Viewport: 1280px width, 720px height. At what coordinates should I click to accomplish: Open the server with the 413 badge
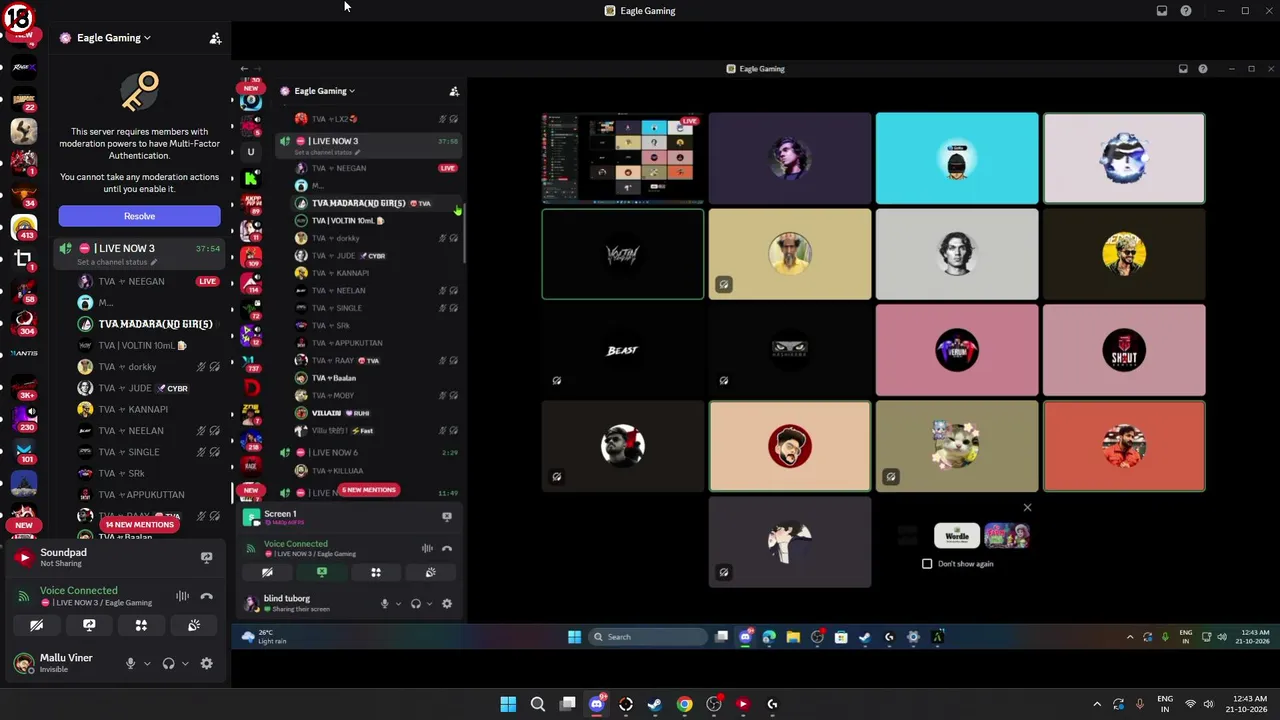coord(24,228)
